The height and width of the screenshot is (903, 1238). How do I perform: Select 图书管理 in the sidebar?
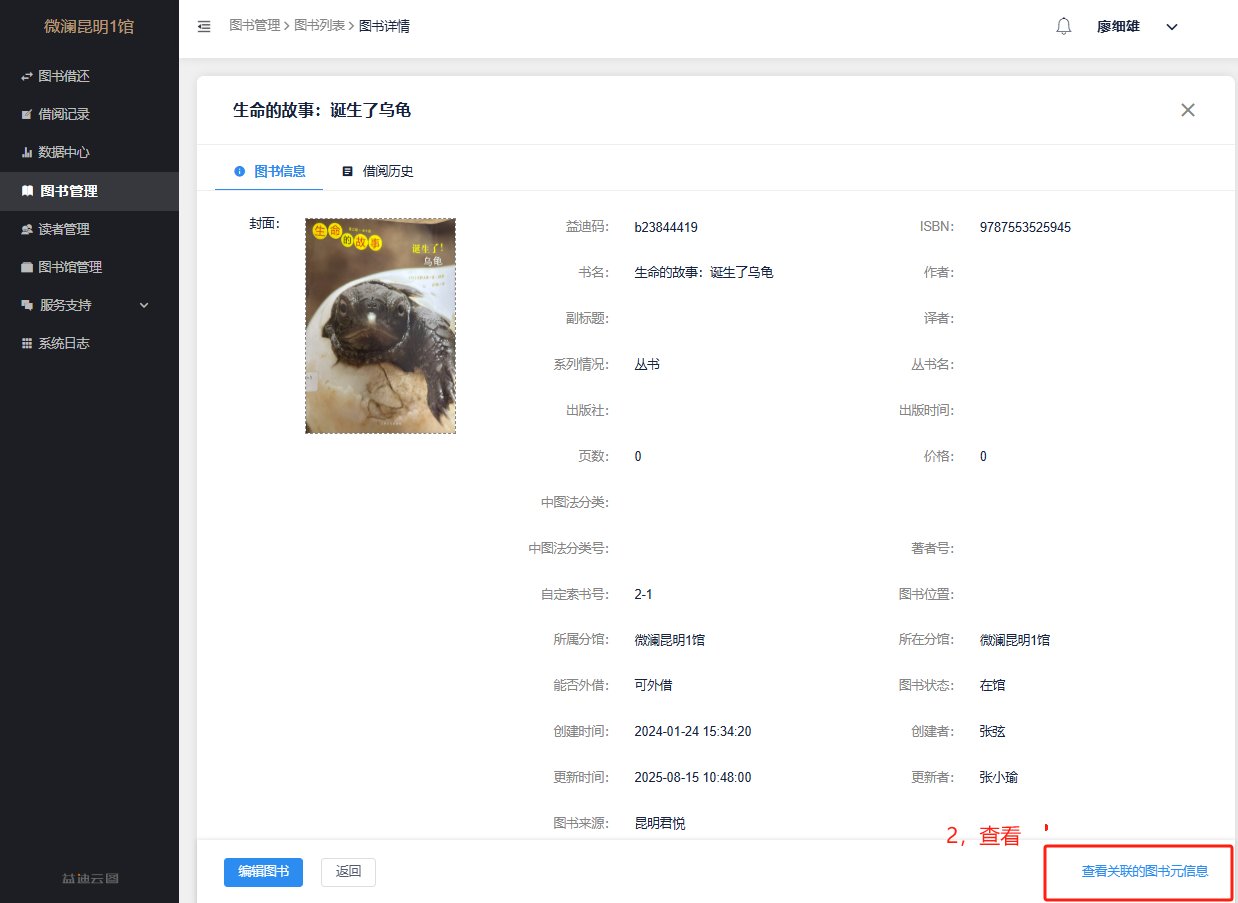(68, 191)
